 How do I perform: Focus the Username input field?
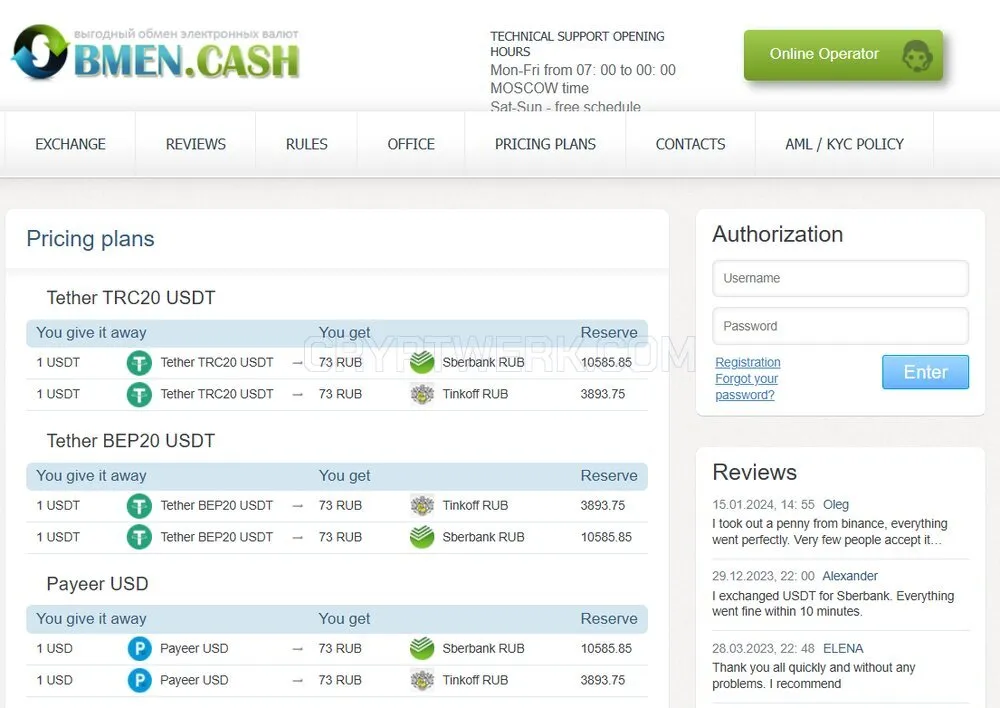841,278
